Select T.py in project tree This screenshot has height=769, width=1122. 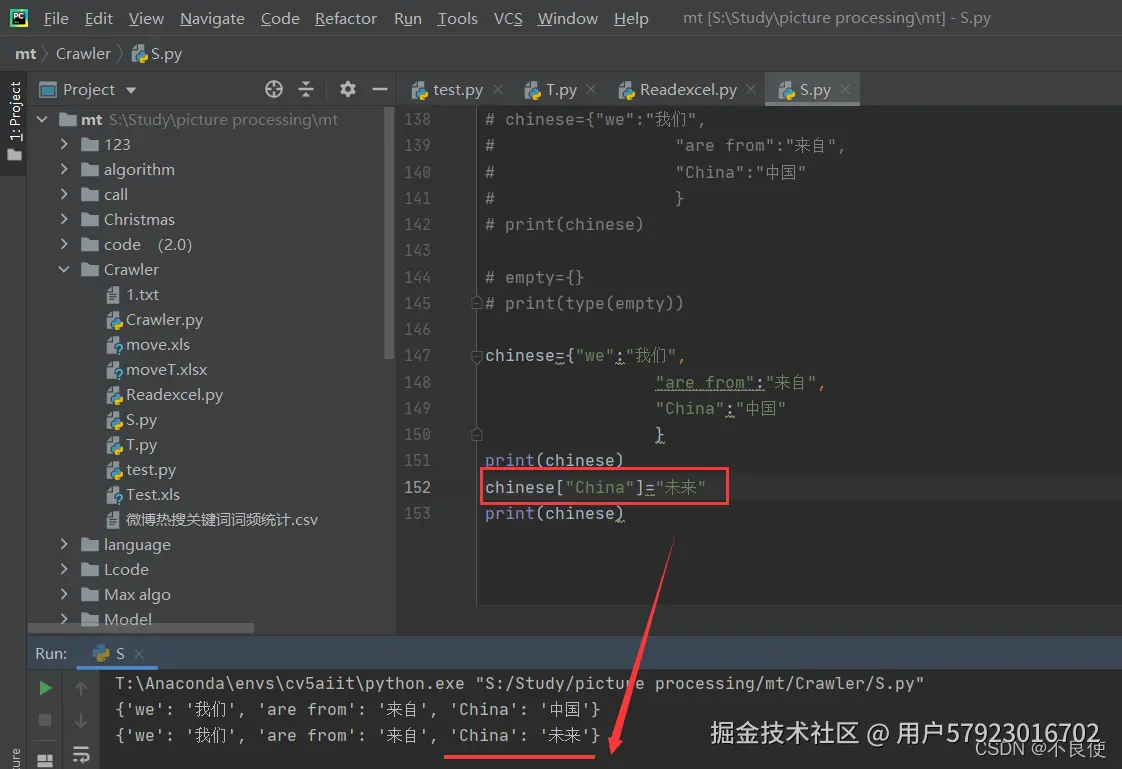(x=132, y=445)
